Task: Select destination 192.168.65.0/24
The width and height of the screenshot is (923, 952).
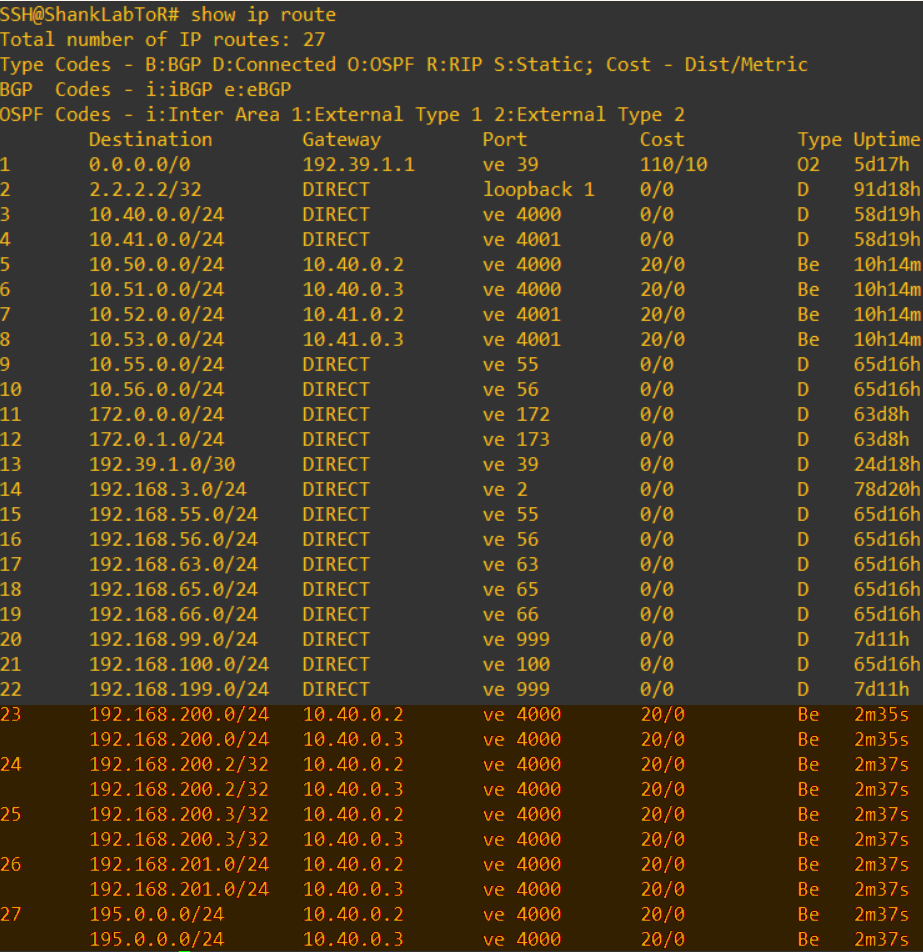Action: (174, 589)
